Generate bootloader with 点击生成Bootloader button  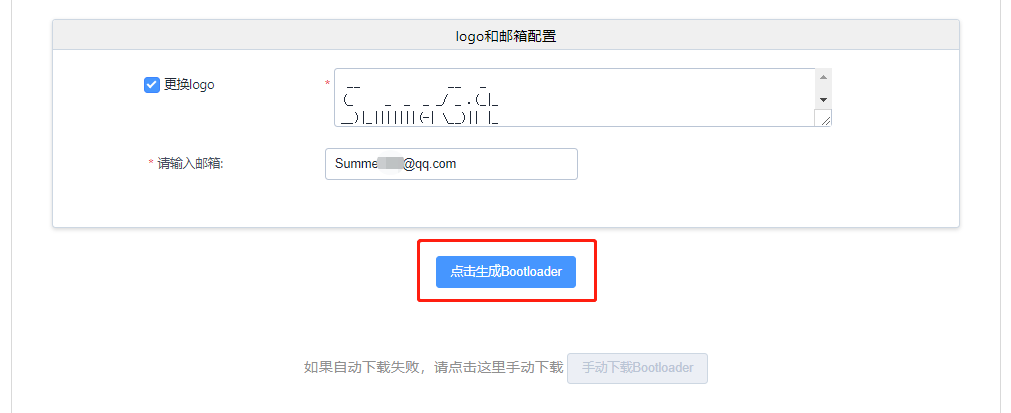506,272
